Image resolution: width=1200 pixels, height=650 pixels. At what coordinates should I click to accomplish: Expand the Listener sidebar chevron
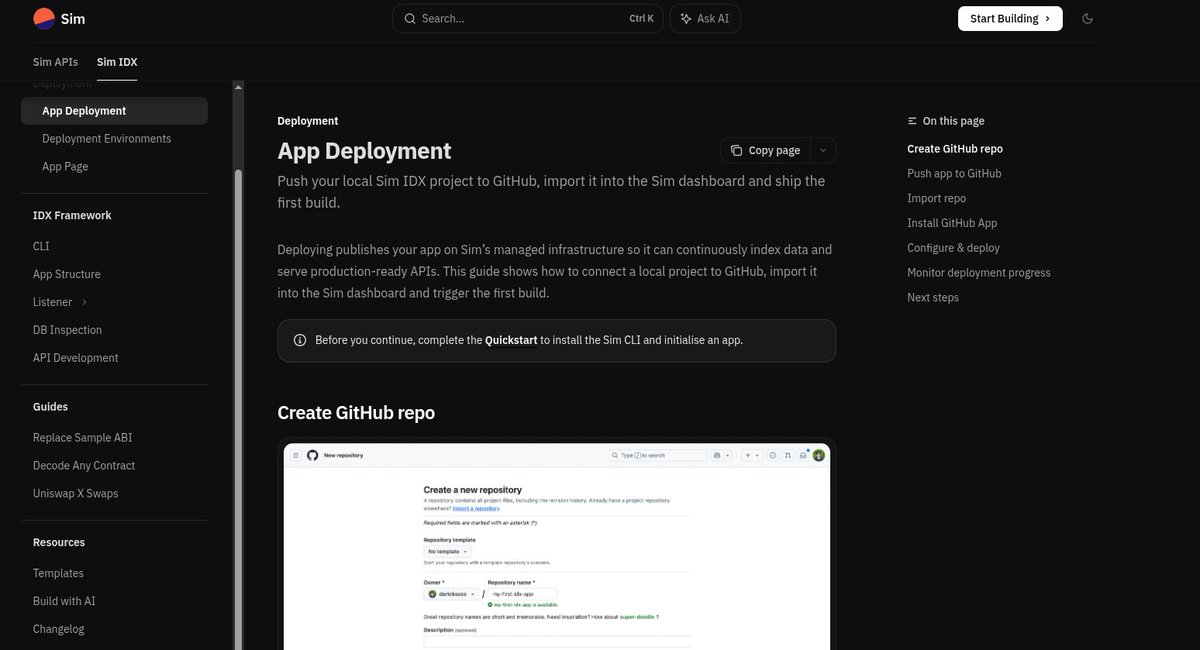[84, 302]
